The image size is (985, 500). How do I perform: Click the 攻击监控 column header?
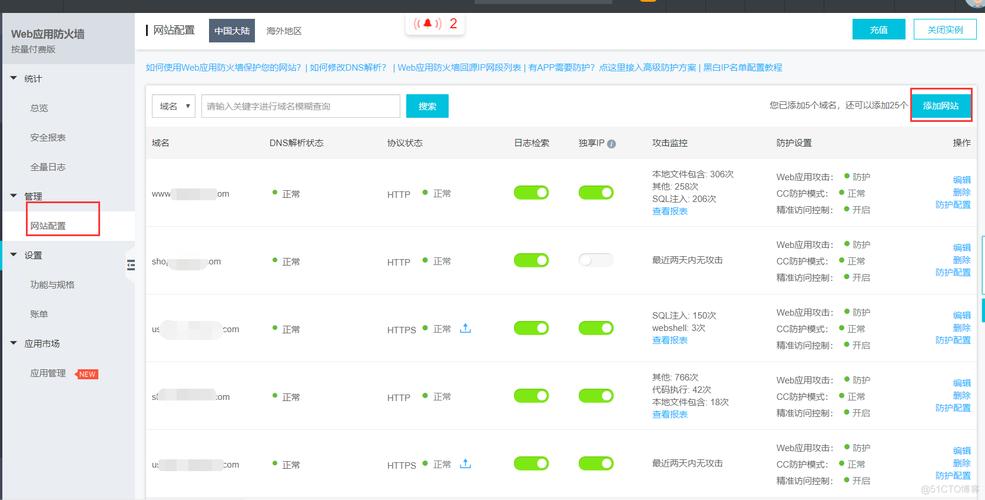click(x=670, y=143)
